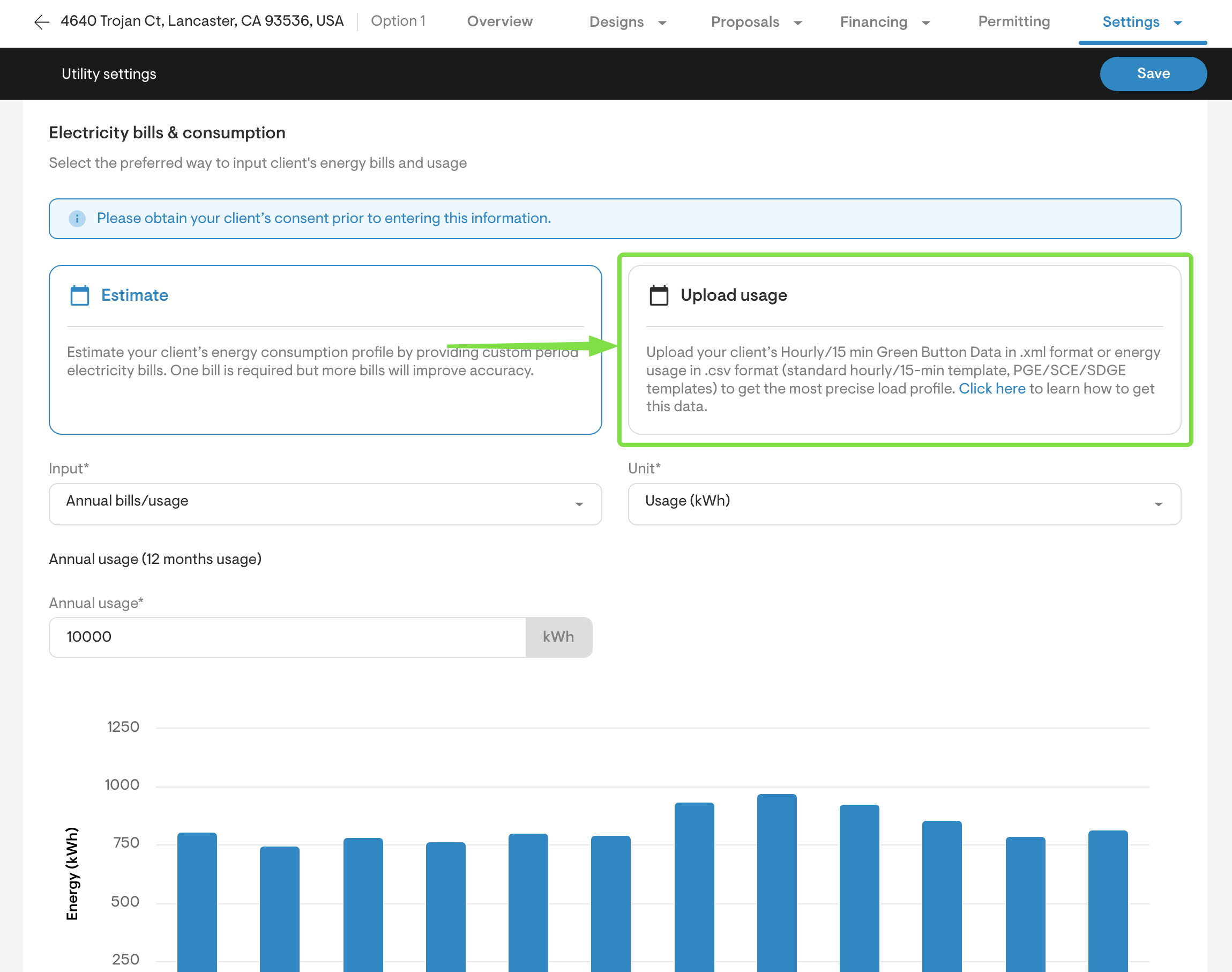Switch to the Overview tab

(499, 21)
